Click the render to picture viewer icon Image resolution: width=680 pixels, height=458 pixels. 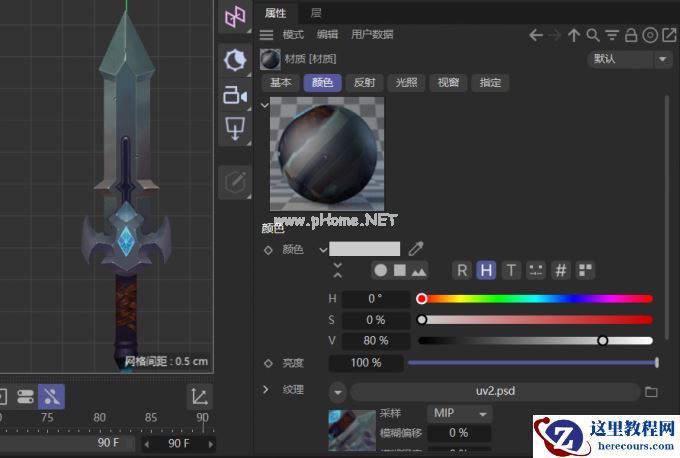pos(235,129)
